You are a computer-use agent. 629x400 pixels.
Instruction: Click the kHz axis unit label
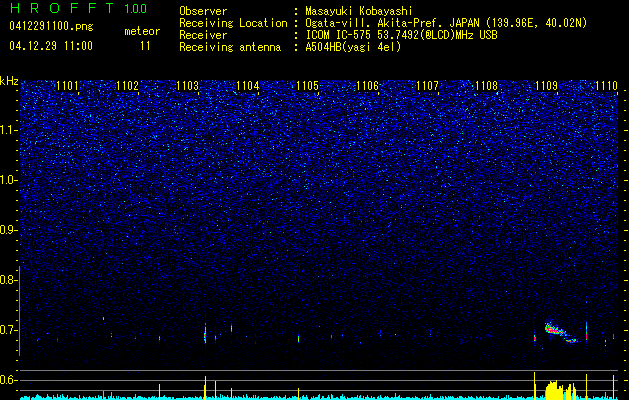(x=9, y=81)
